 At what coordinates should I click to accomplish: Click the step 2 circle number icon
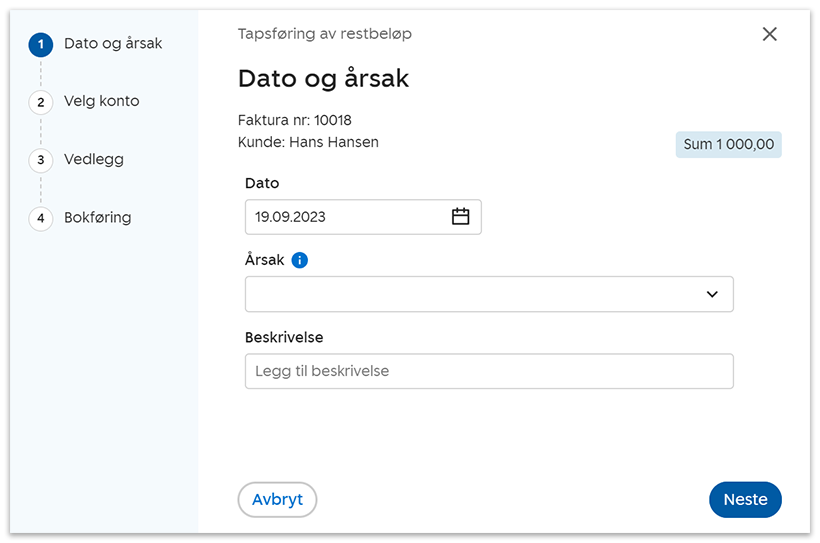coord(41,102)
